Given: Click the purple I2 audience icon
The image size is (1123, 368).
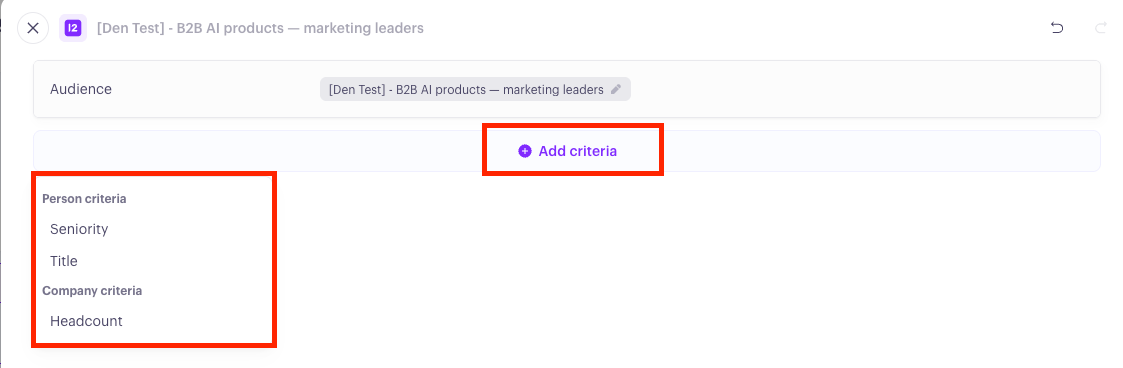Looking at the screenshot, I should [x=73, y=29].
